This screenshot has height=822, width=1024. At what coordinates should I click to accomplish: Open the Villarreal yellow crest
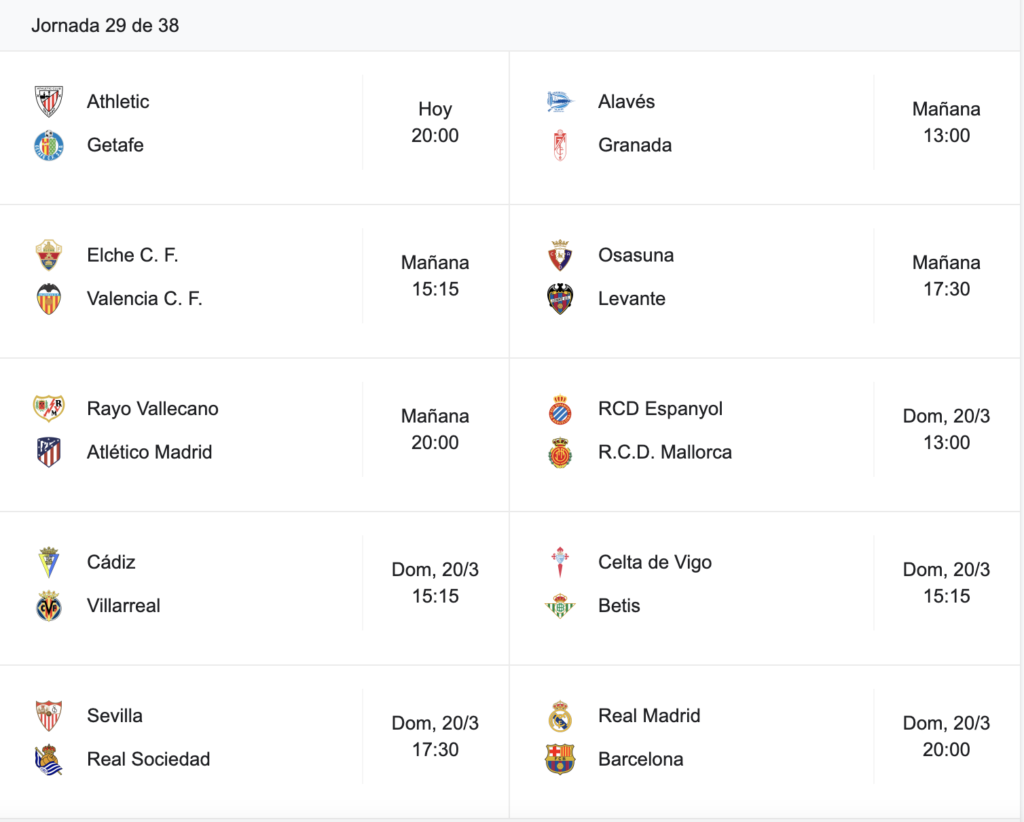tap(48, 605)
